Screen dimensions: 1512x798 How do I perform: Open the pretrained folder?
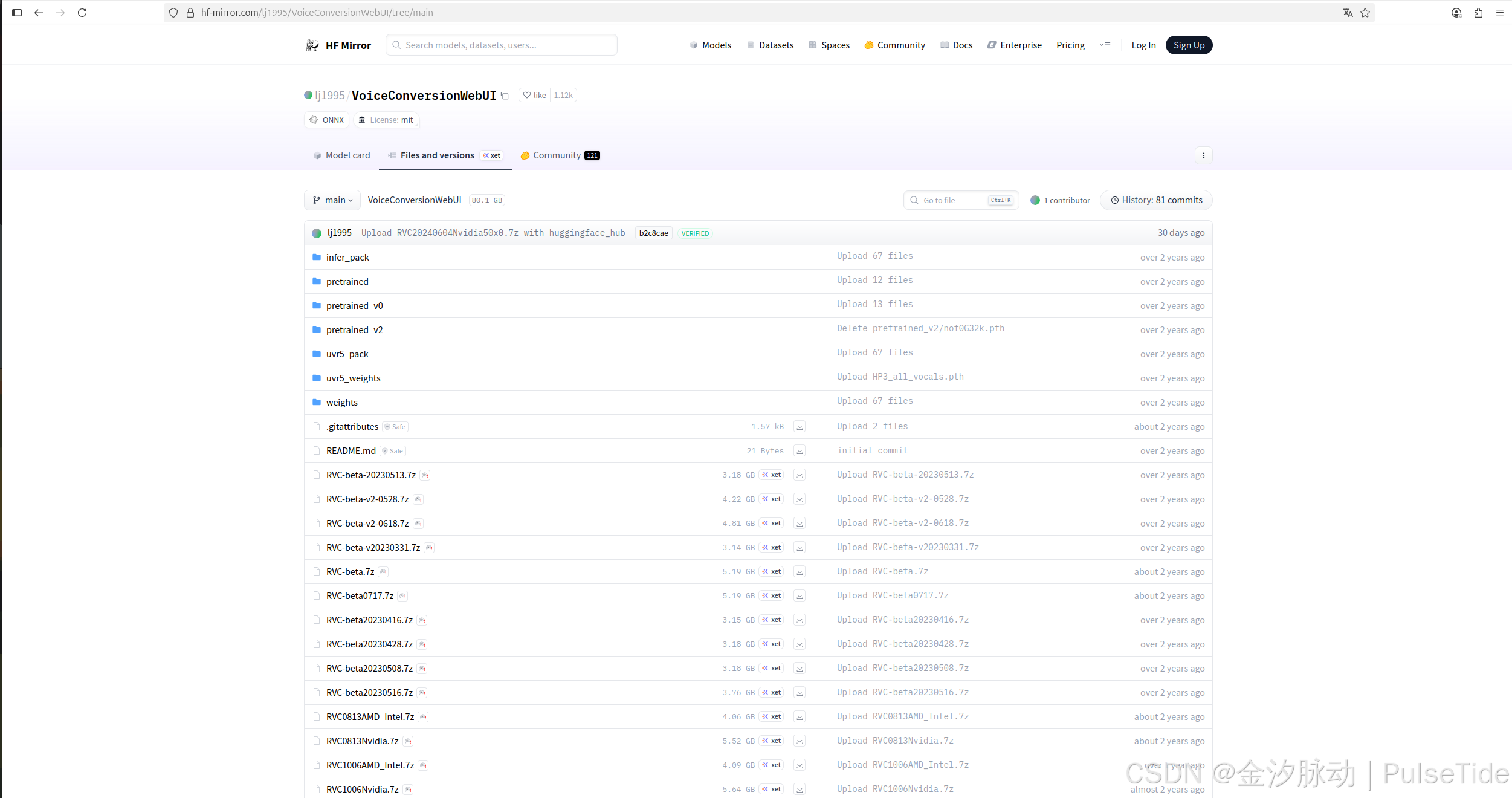click(x=347, y=282)
